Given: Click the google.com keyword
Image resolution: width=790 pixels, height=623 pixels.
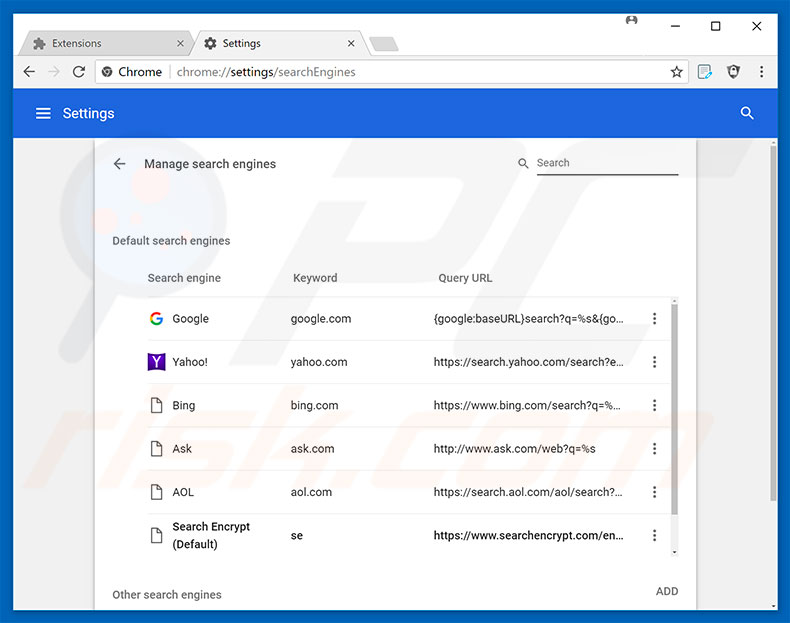Looking at the screenshot, I should tap(320, 318).
